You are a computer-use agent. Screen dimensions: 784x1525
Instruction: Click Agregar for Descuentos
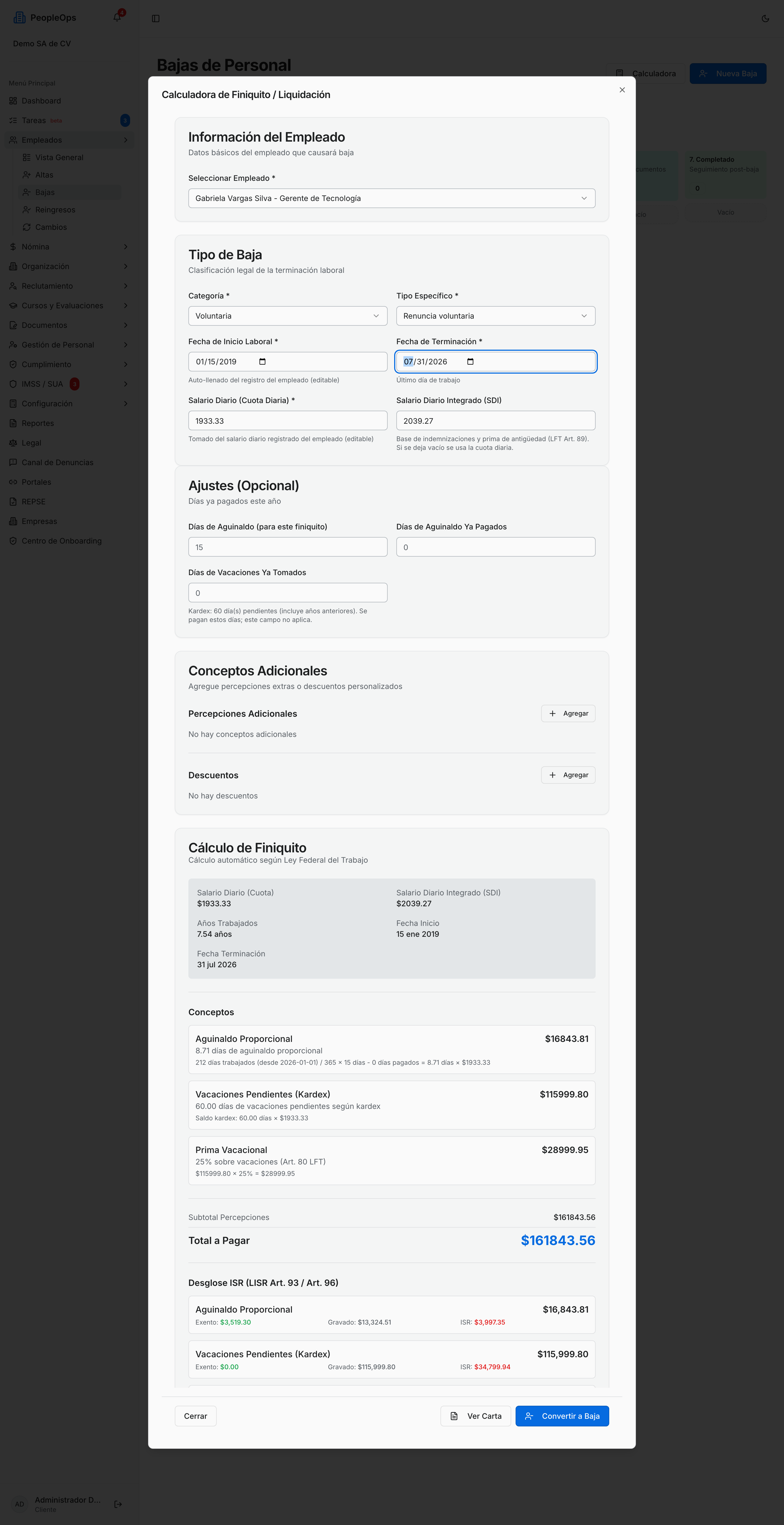(x=568, y=775)
